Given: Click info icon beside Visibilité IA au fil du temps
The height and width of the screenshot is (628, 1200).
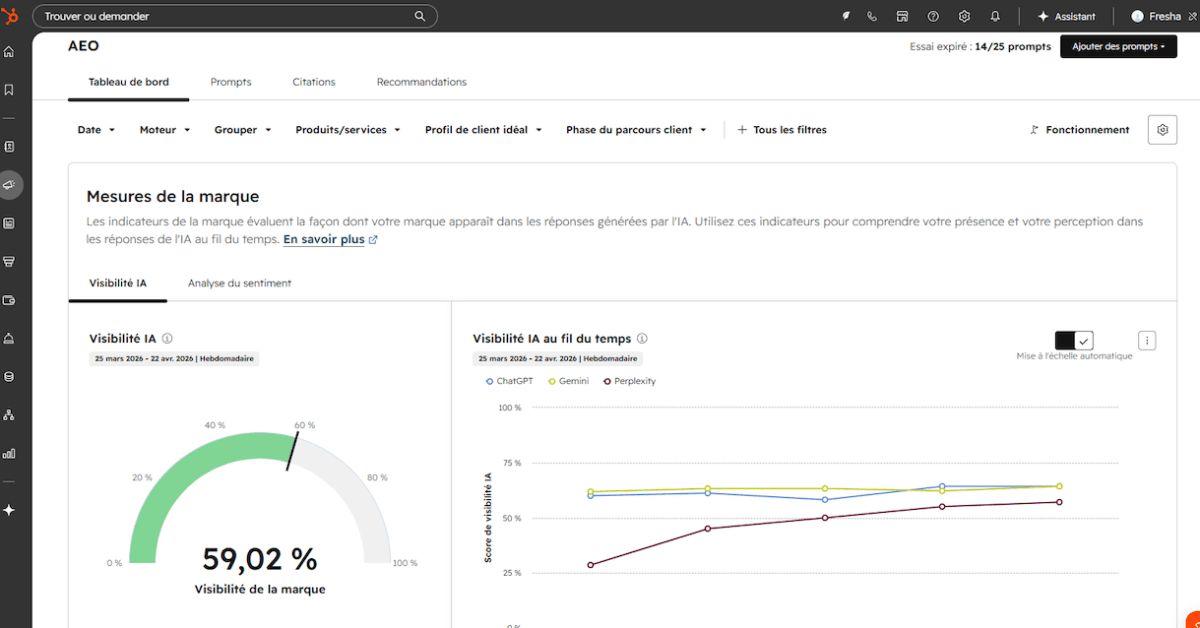Looking at the screenshot, I should pos(642,339).
